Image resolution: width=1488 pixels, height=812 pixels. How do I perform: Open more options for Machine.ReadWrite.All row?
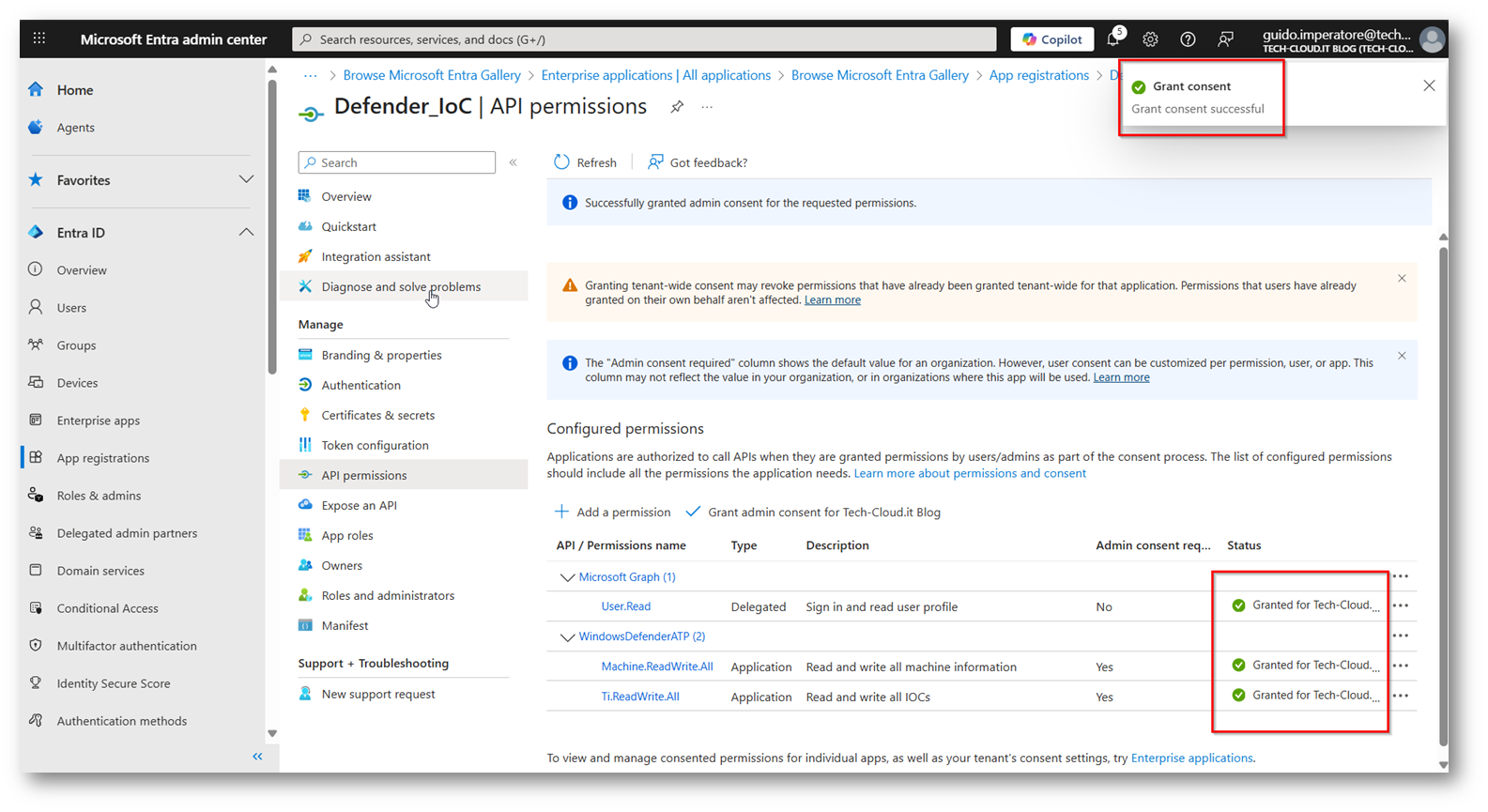point(1401,666)
